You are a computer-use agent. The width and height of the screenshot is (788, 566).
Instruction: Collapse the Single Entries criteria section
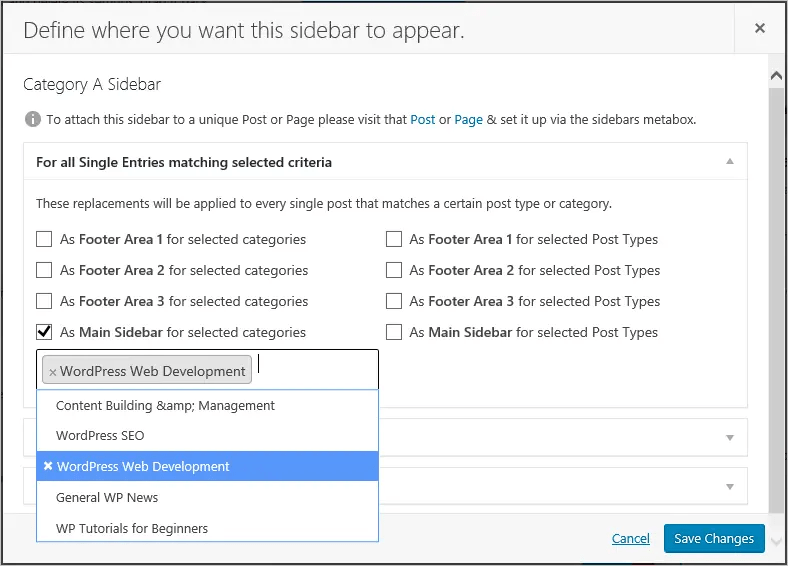pyautogui.click(x=730, y=161)
